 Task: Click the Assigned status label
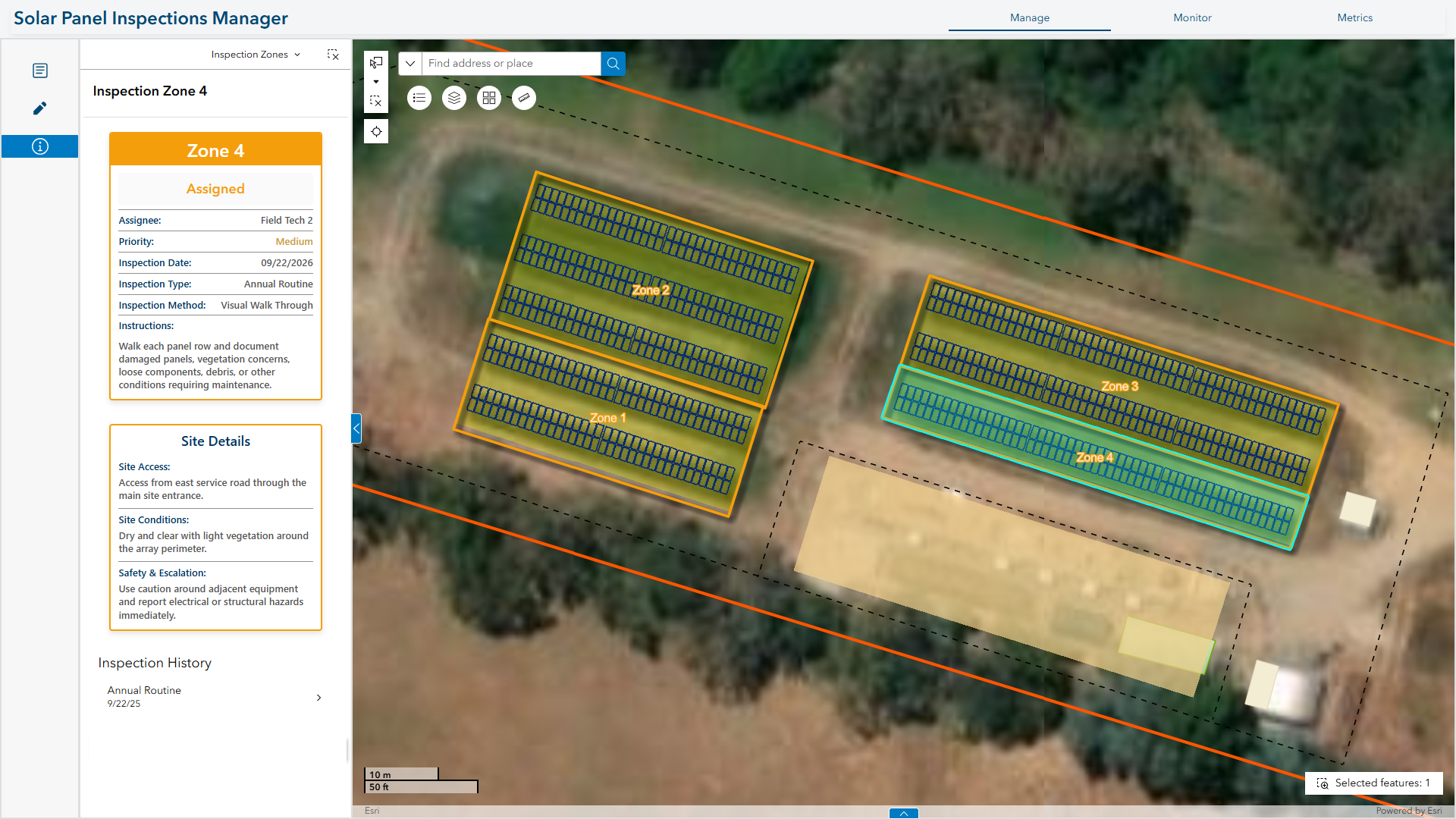pos(215,189)
